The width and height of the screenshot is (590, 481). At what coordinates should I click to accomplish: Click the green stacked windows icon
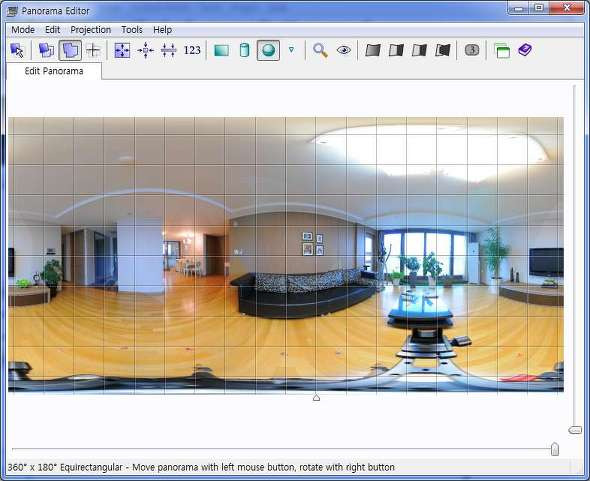click(502, 50)
